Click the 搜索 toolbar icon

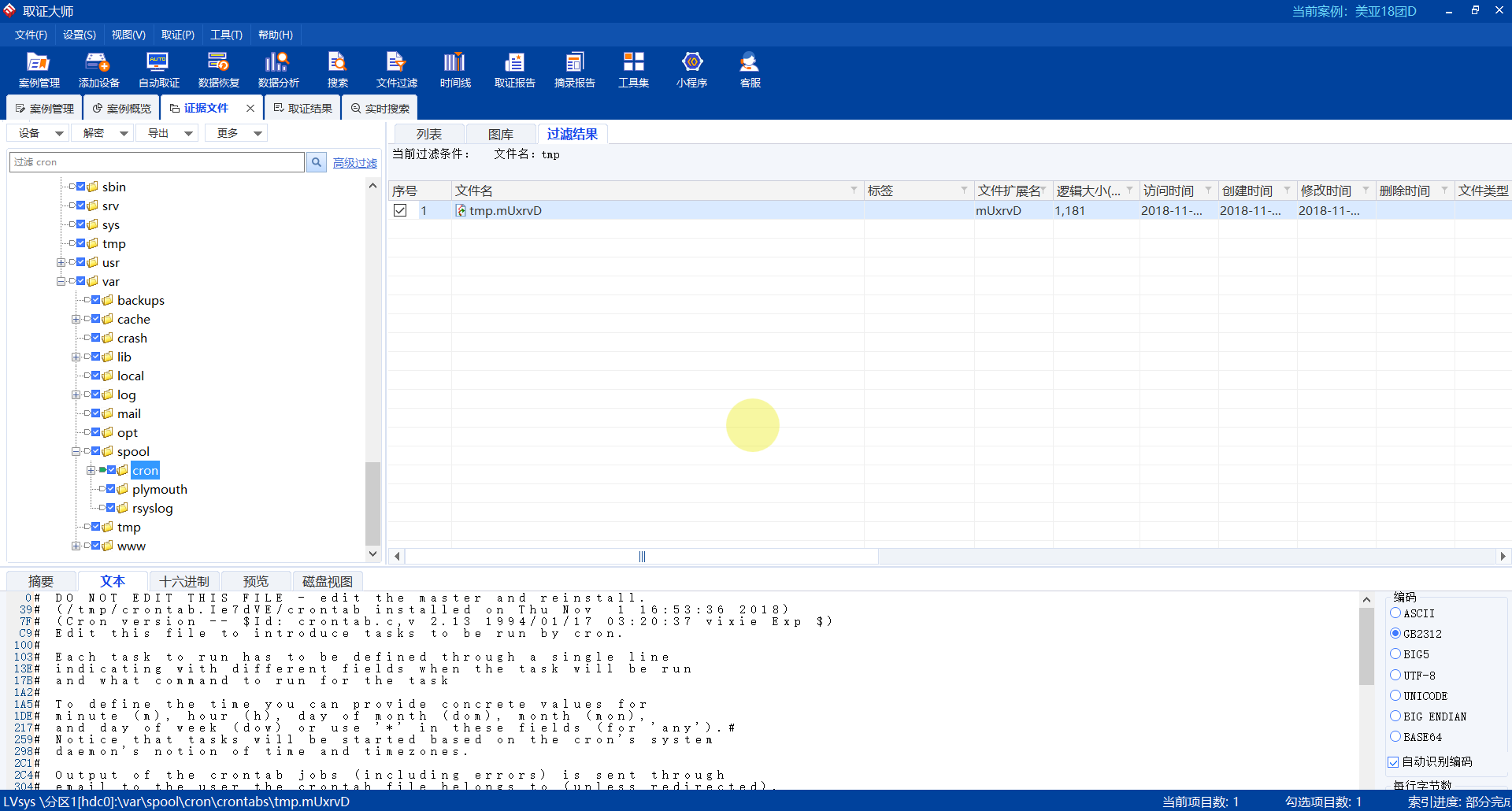[337, 69]
